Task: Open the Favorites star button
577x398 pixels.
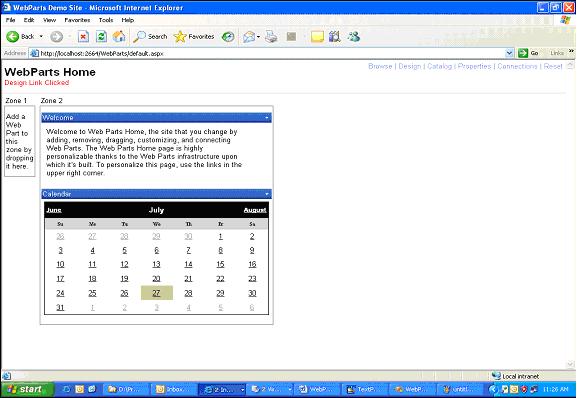Action: coord(194,36)
